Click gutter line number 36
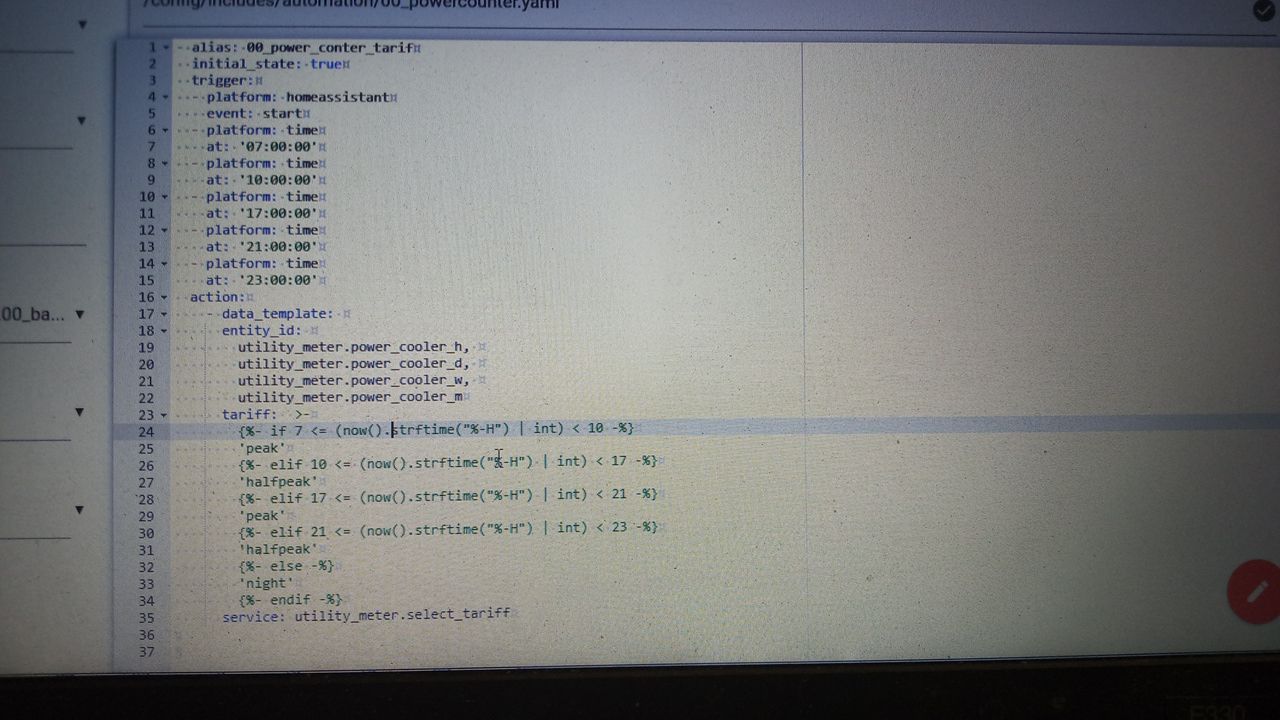The width and height of the screenshot is (1280, 720). click(148, 635)
